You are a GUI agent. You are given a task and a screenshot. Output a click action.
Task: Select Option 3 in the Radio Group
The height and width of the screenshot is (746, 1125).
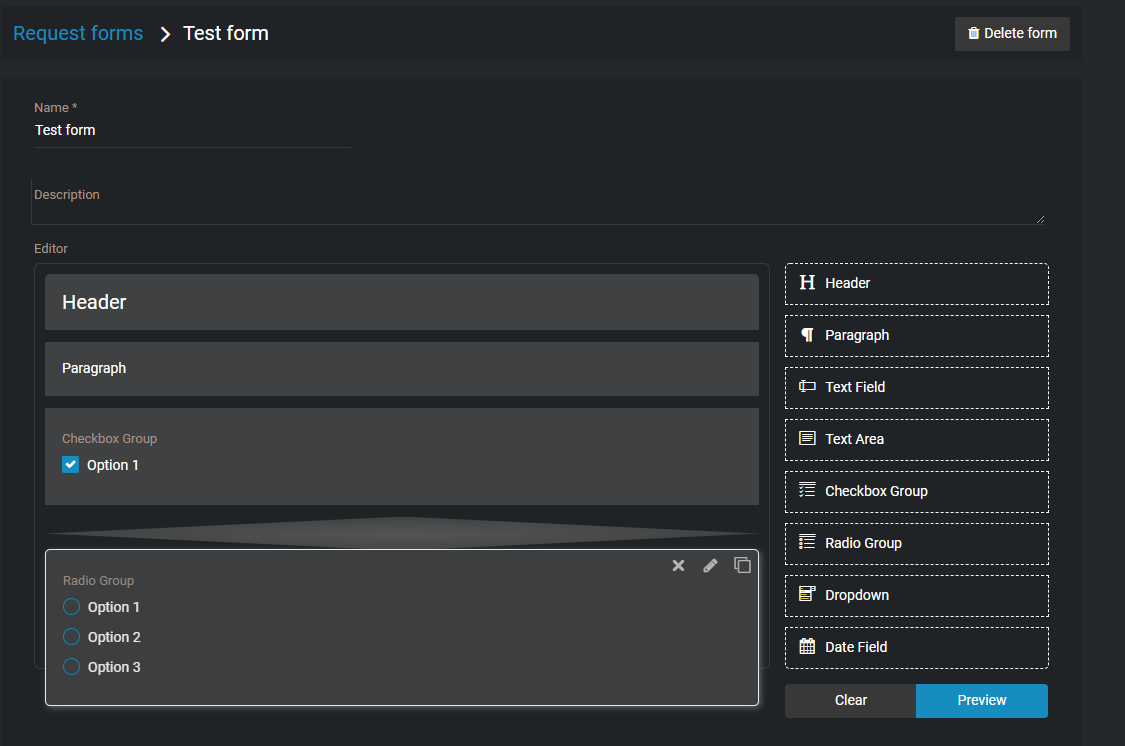(70, 666)
